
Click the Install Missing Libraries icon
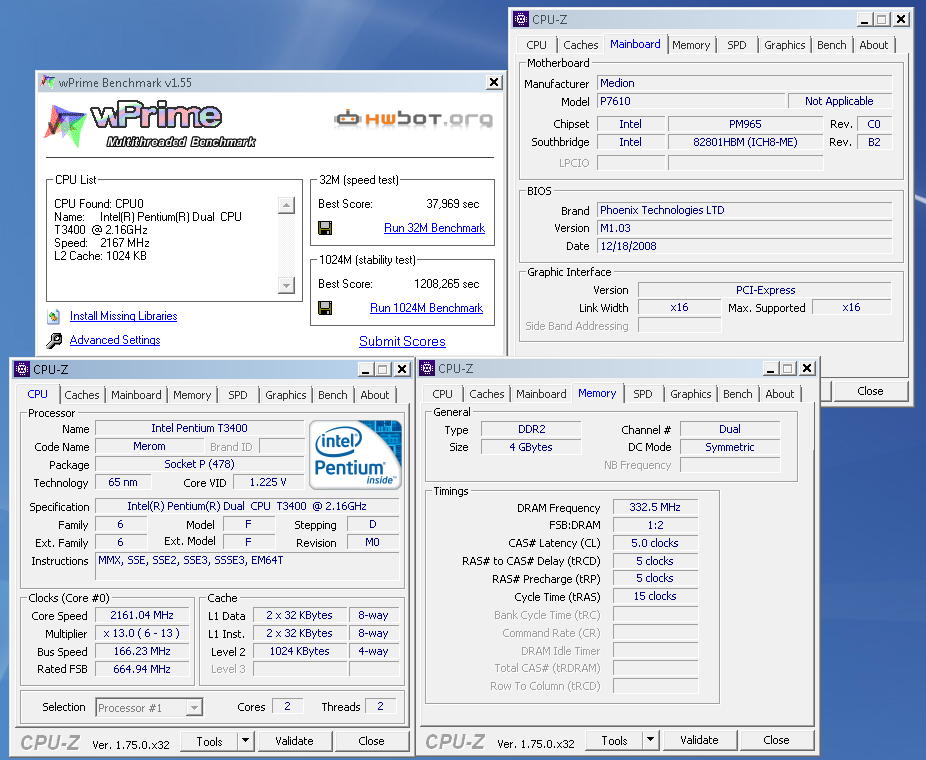[54, 317]
